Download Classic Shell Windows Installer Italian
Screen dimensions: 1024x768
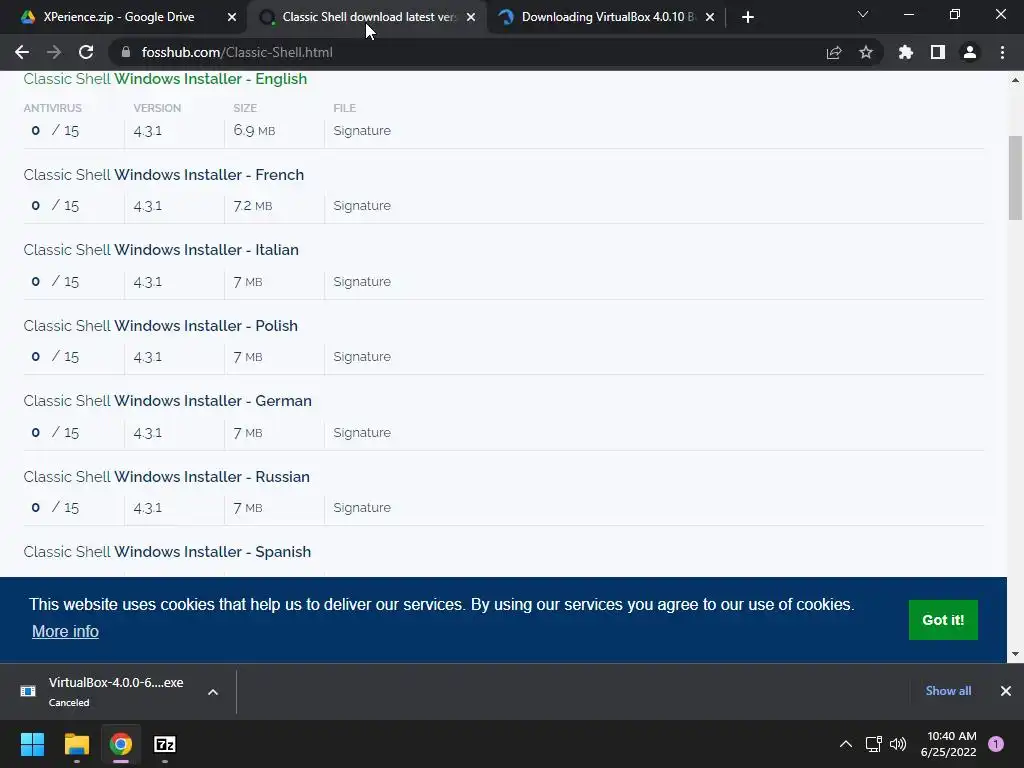[161, 250]
